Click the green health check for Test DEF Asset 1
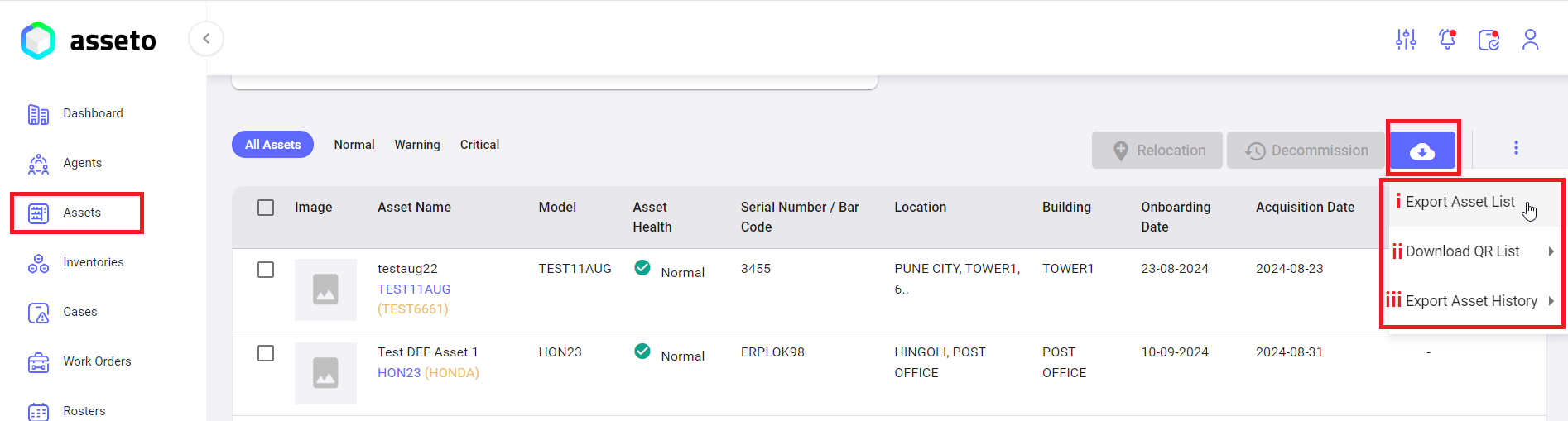 click(642, 351)
